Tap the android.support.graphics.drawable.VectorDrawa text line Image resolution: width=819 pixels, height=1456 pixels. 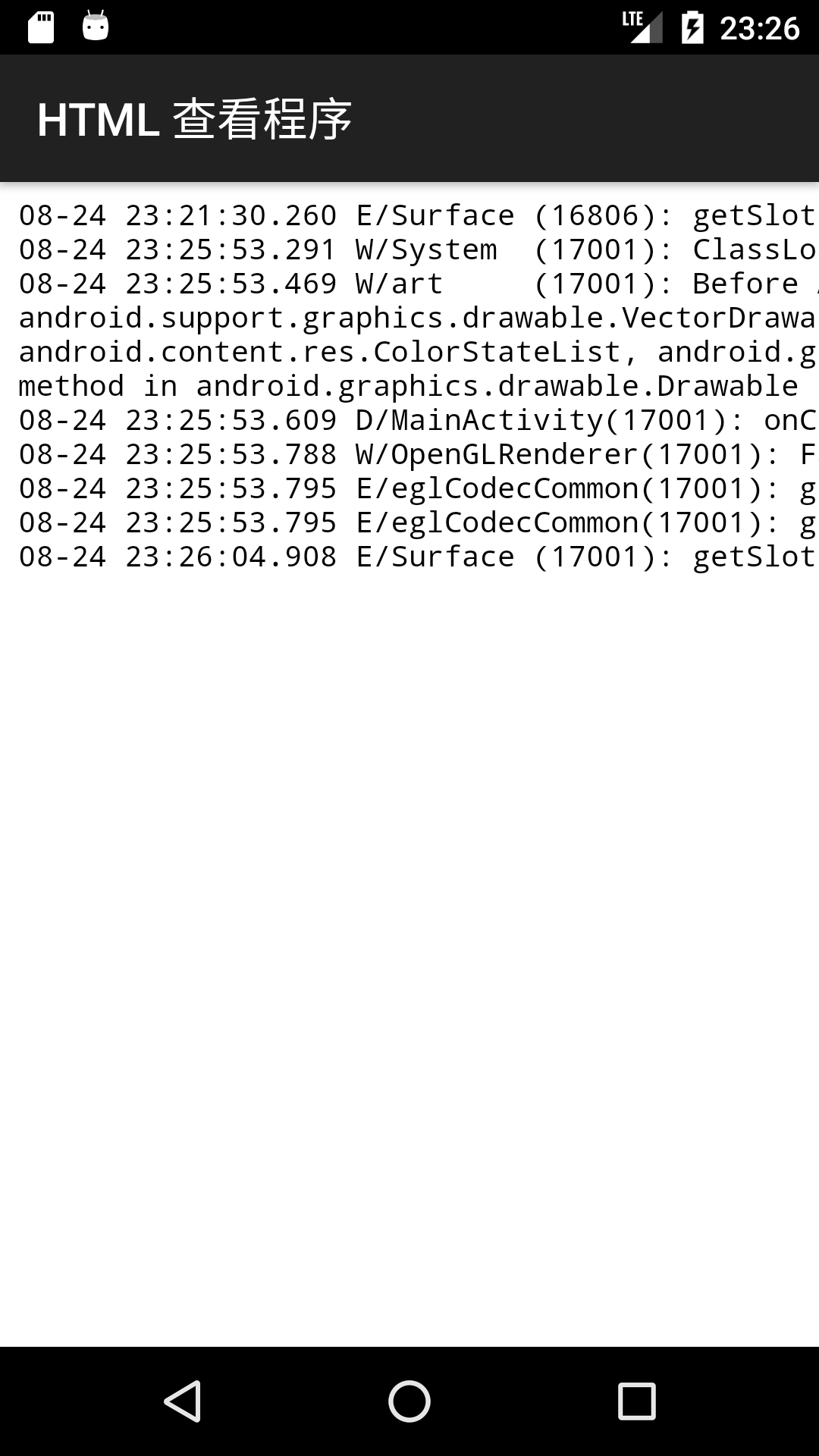tap(417, 318)
